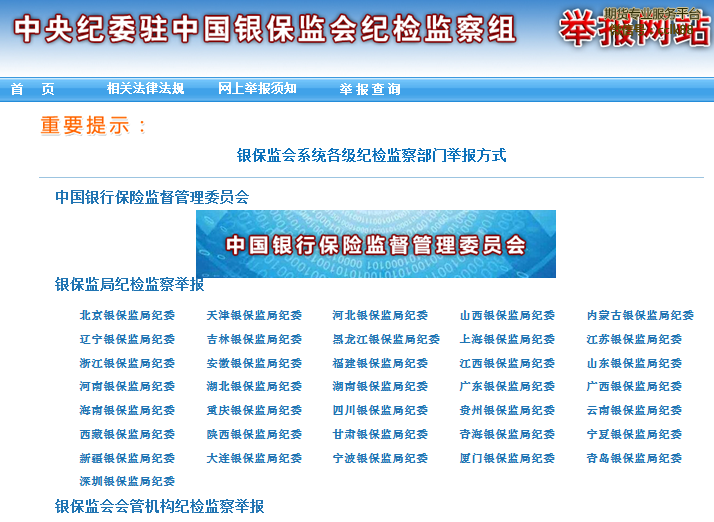Follow 宁波银保监局纪委 link
This screenshot has height=522, width=714.
tap(380, 458)
